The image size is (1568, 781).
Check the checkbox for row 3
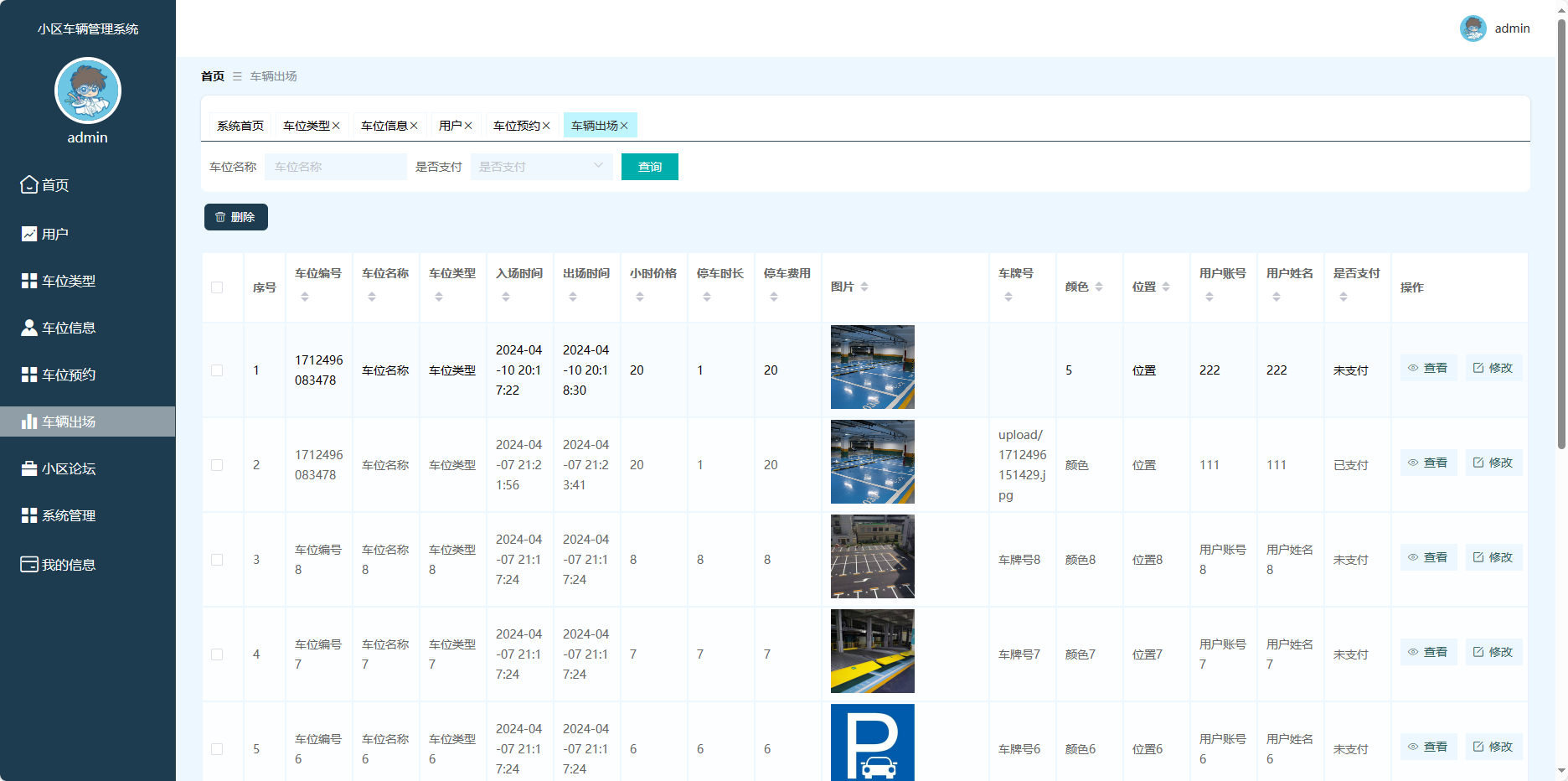pyautogui.click(x=217, y=560)
